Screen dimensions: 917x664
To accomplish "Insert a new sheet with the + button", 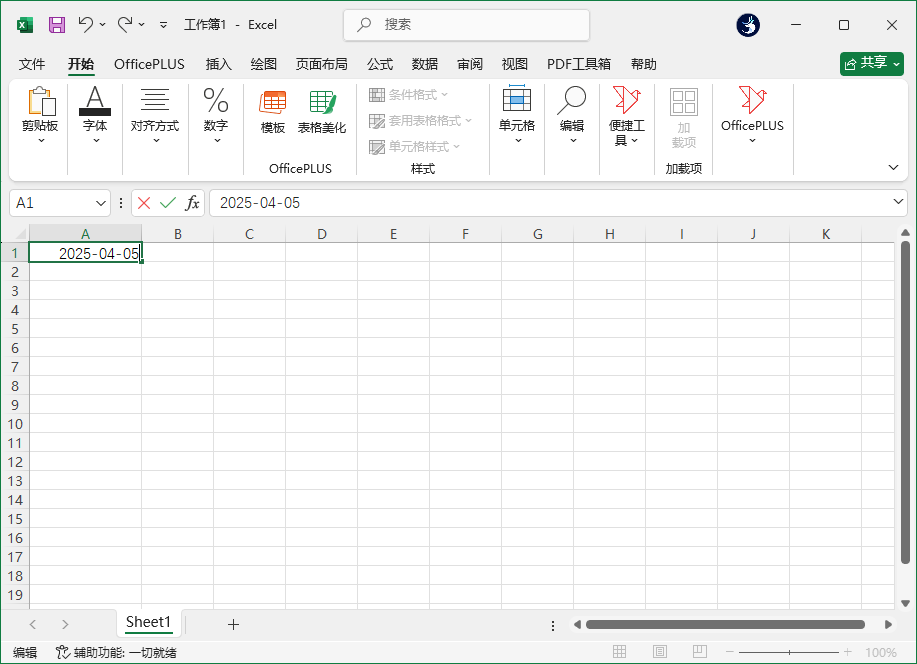I will 233,623.
